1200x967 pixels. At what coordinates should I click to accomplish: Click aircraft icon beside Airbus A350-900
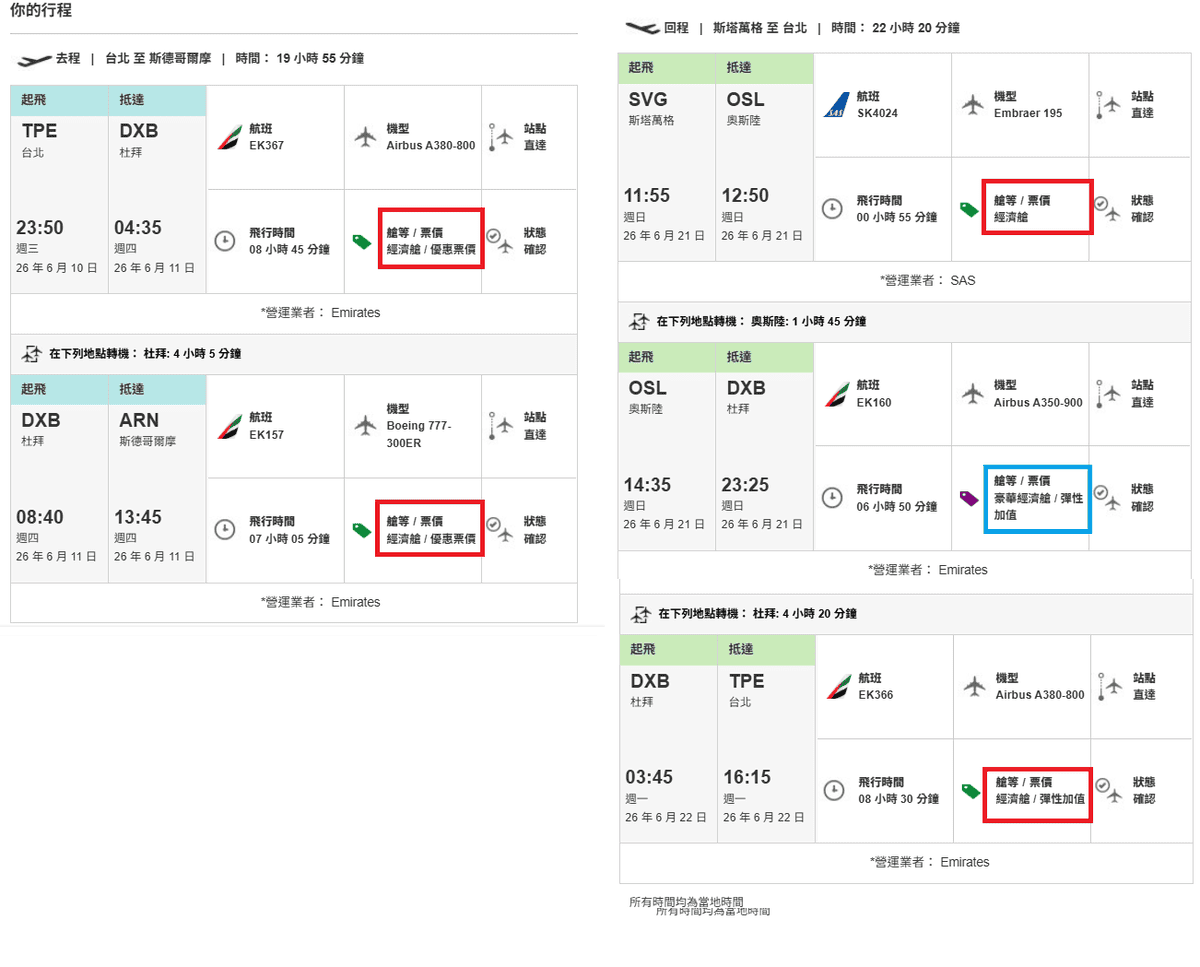[x=972, y=394]
